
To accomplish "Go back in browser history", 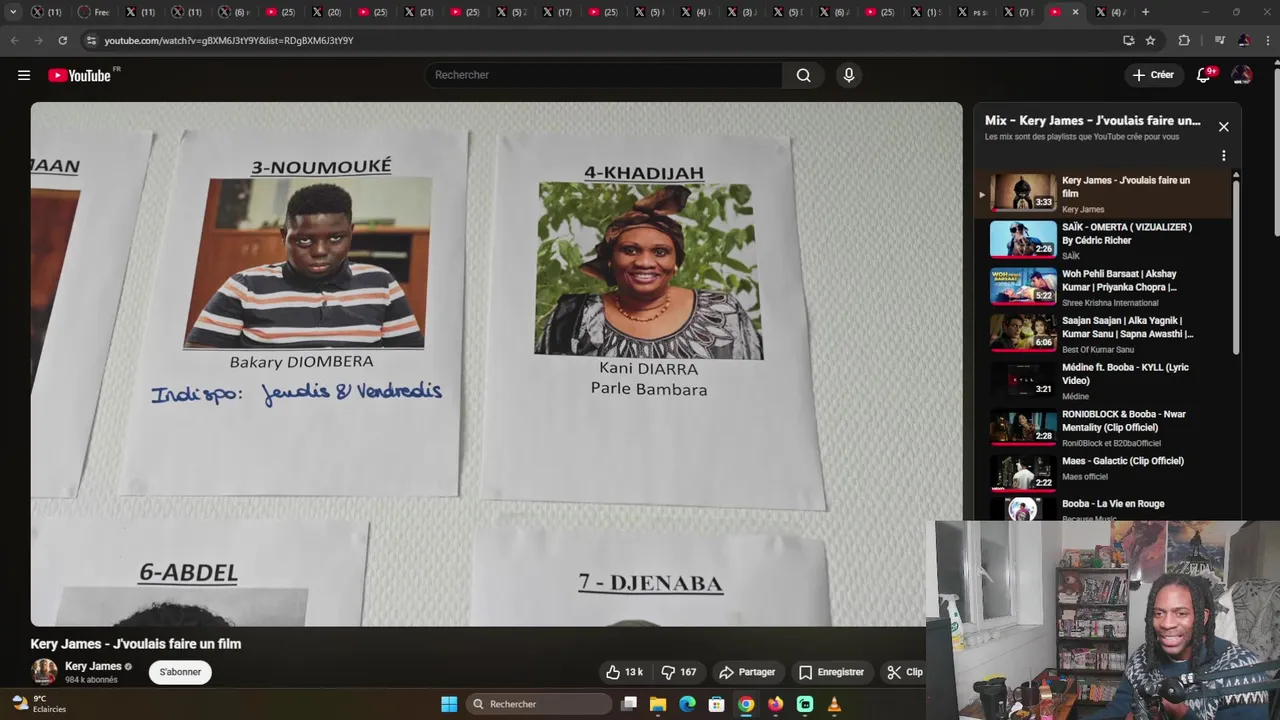I will point(14,40).
